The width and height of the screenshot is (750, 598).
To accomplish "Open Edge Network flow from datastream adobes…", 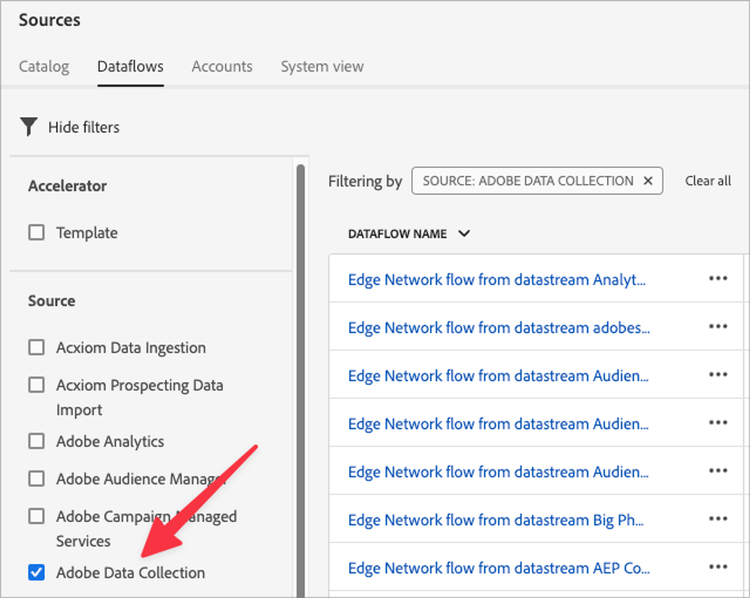I will tap(499, 328).
